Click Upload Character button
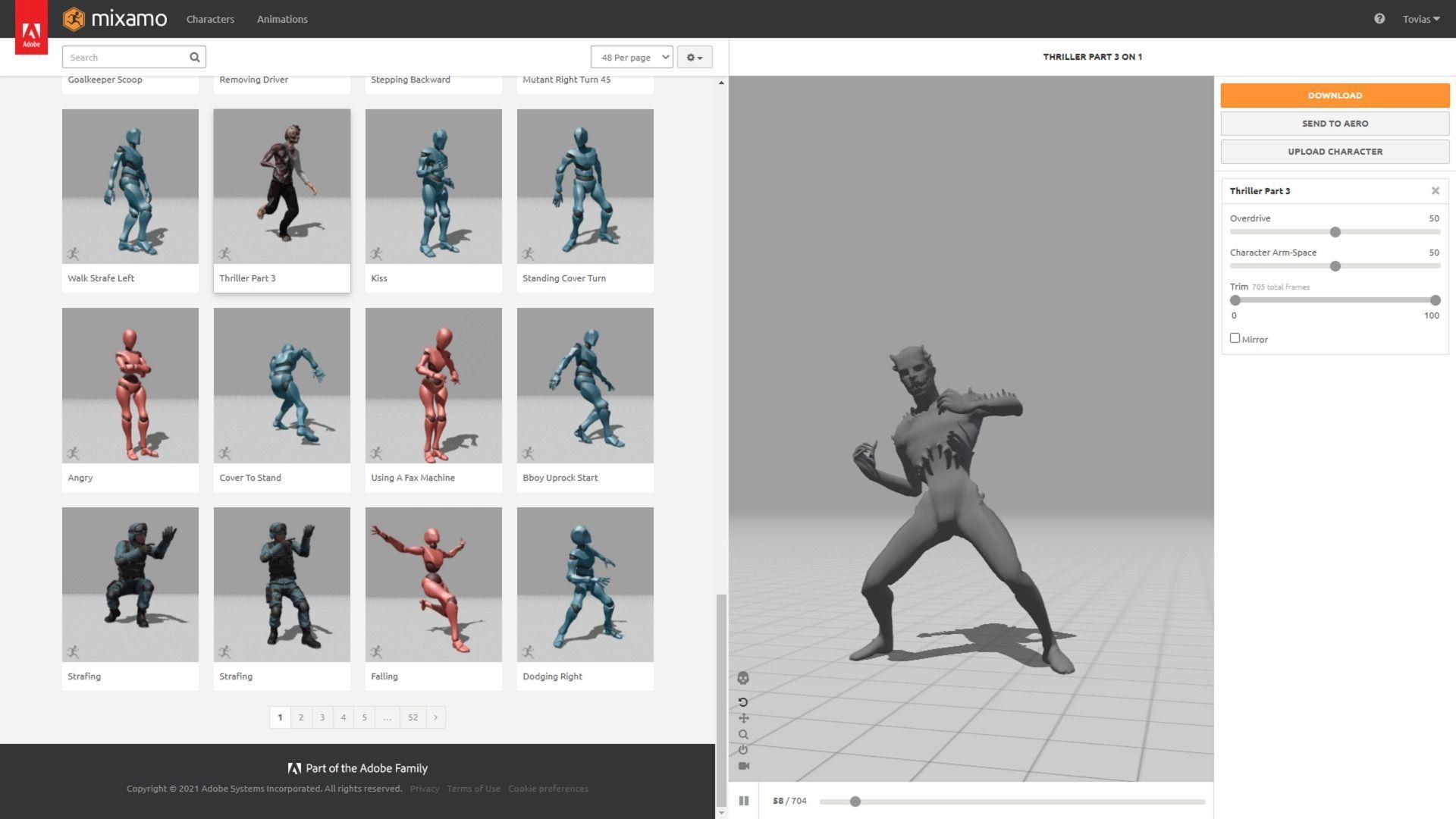Screen dimensions: 1456x819 tap(1335, 152)
